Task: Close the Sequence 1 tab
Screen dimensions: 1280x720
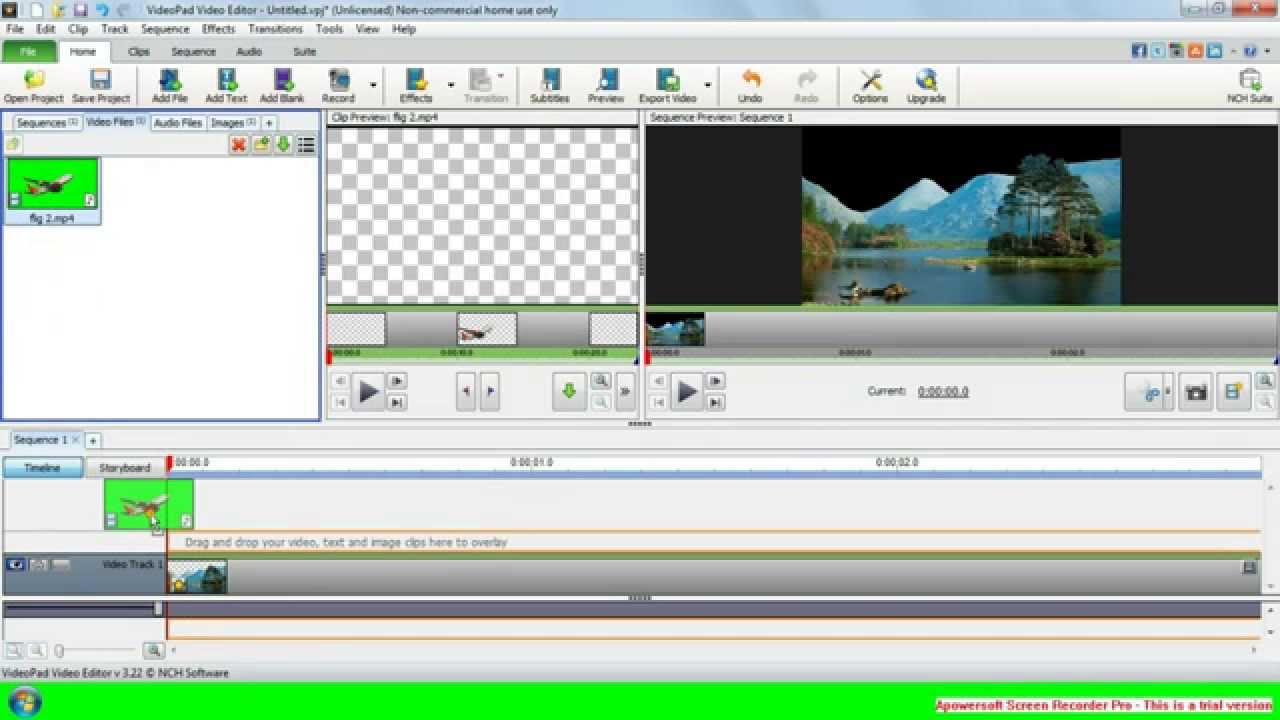Action: (x=74, y=440)
